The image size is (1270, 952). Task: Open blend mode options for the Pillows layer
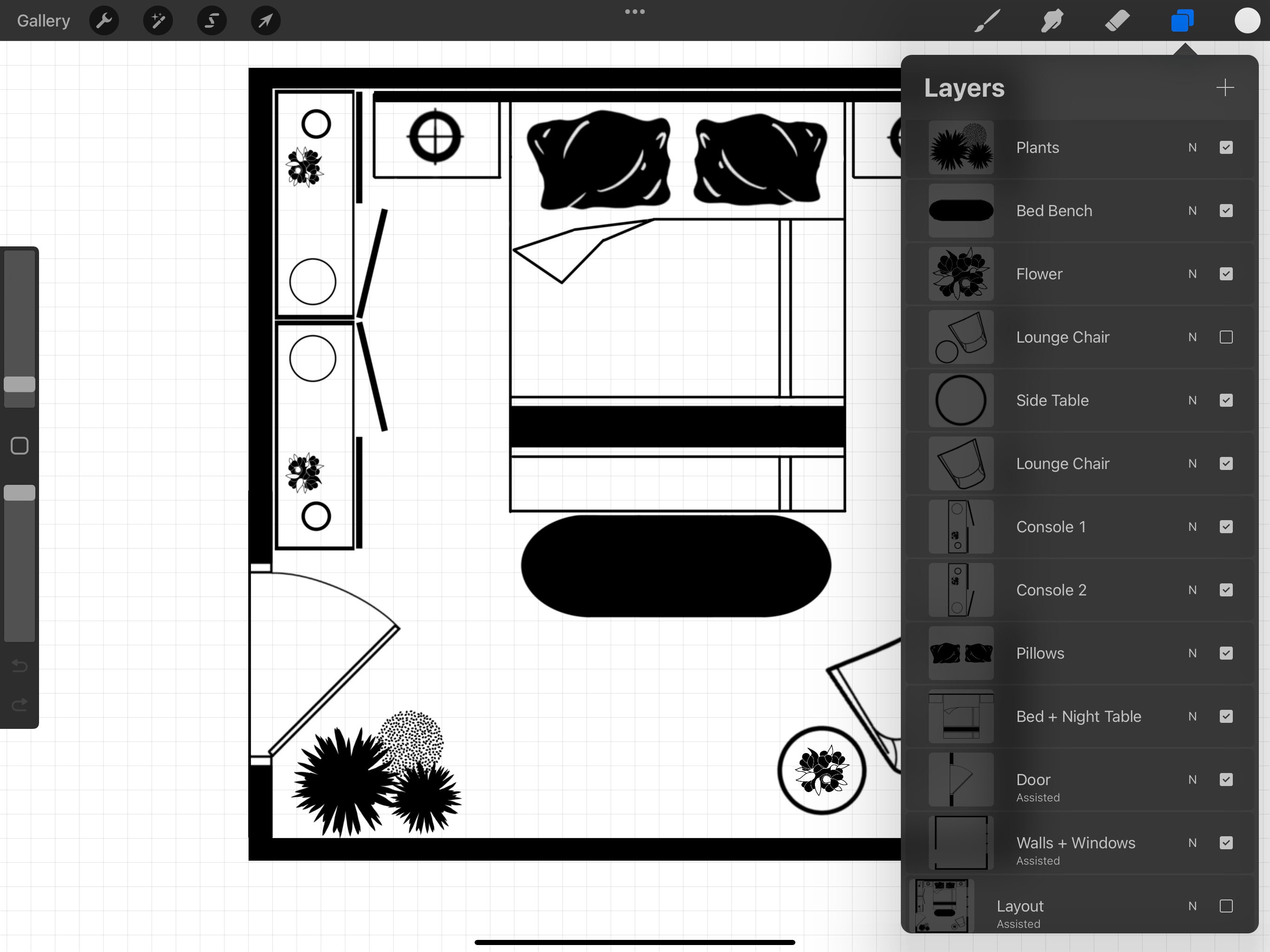[1192, 654]
